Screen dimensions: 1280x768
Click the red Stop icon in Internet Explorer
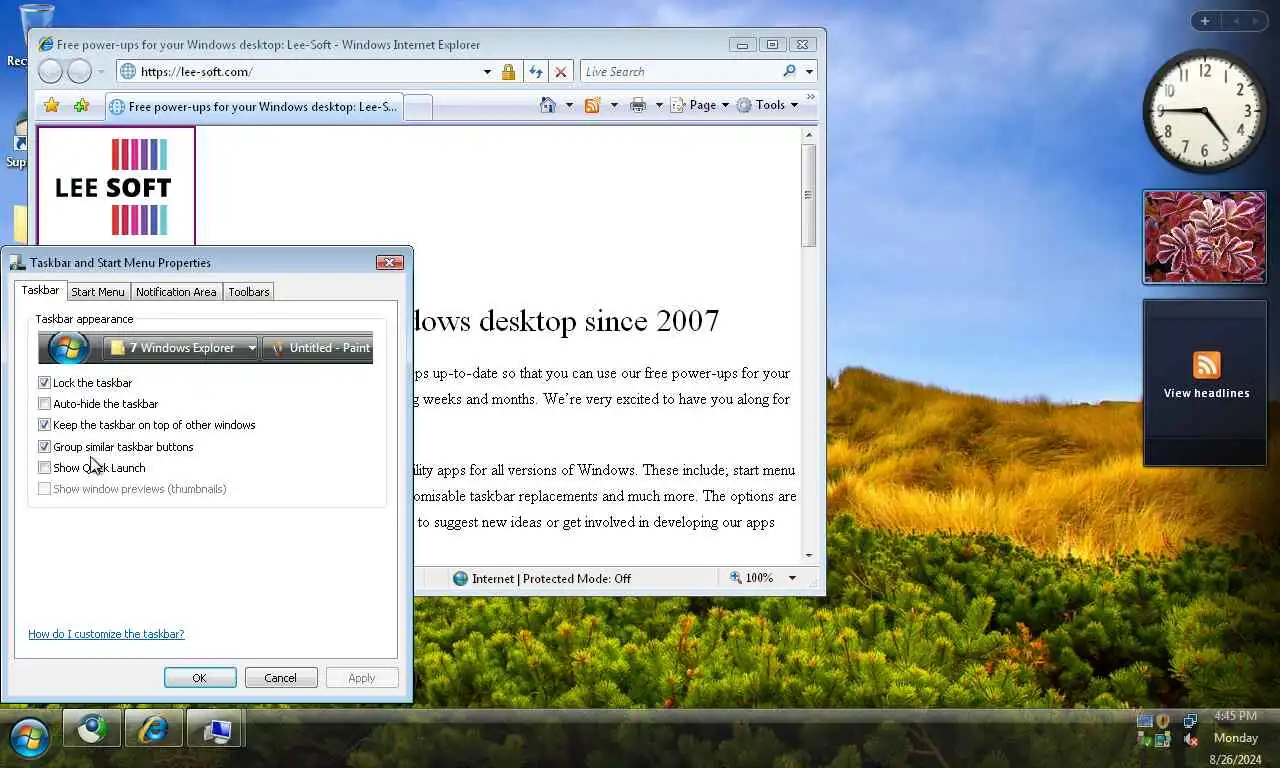click(560, 72)
